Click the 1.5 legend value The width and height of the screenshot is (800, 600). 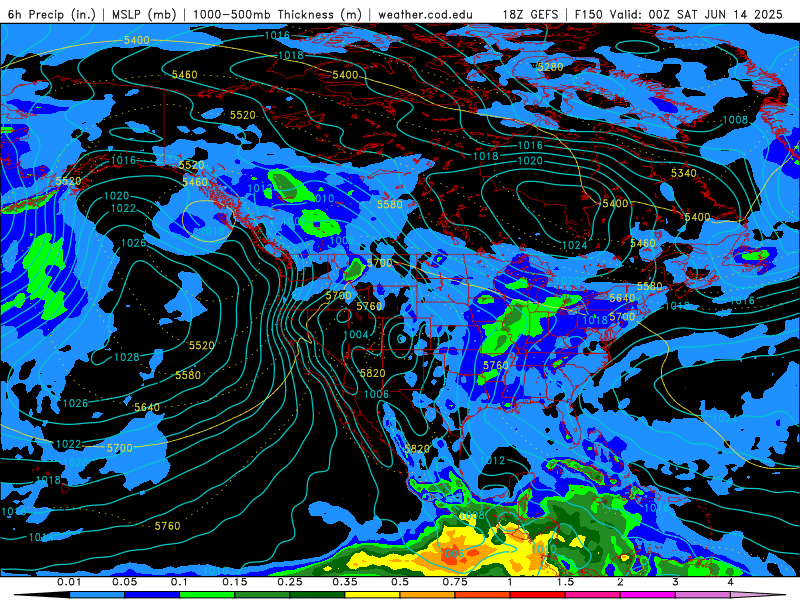[565, 582]
